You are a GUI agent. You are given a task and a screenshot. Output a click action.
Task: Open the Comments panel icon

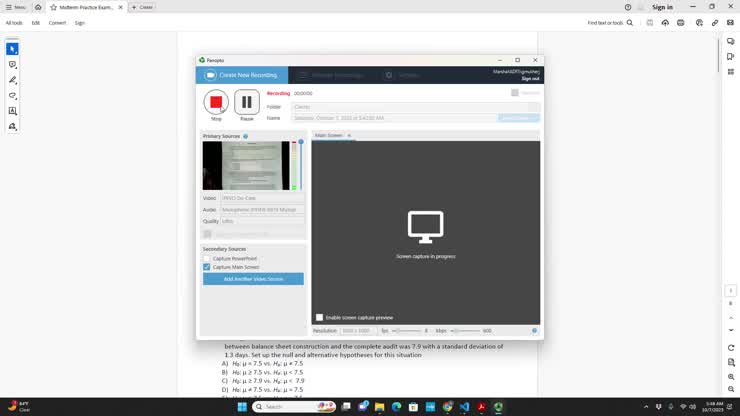pyautogui.click(x=731, y=42)
